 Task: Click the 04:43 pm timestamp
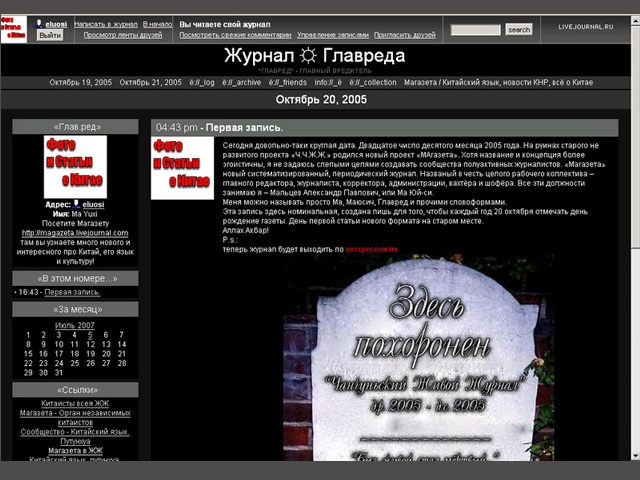click(x=176, y=128)
